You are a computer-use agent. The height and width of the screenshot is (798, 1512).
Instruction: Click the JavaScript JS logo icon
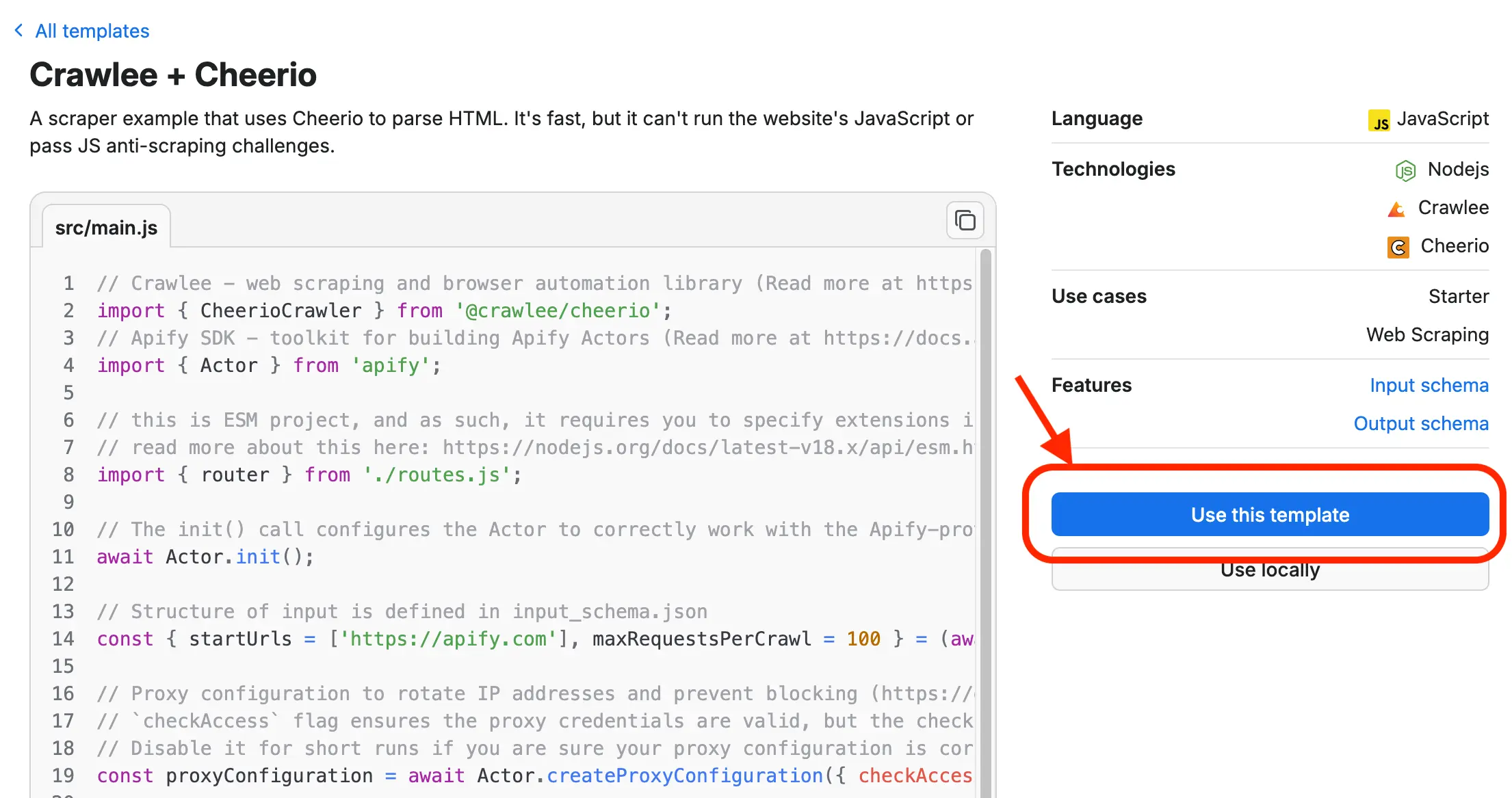tap(1379, 120)
